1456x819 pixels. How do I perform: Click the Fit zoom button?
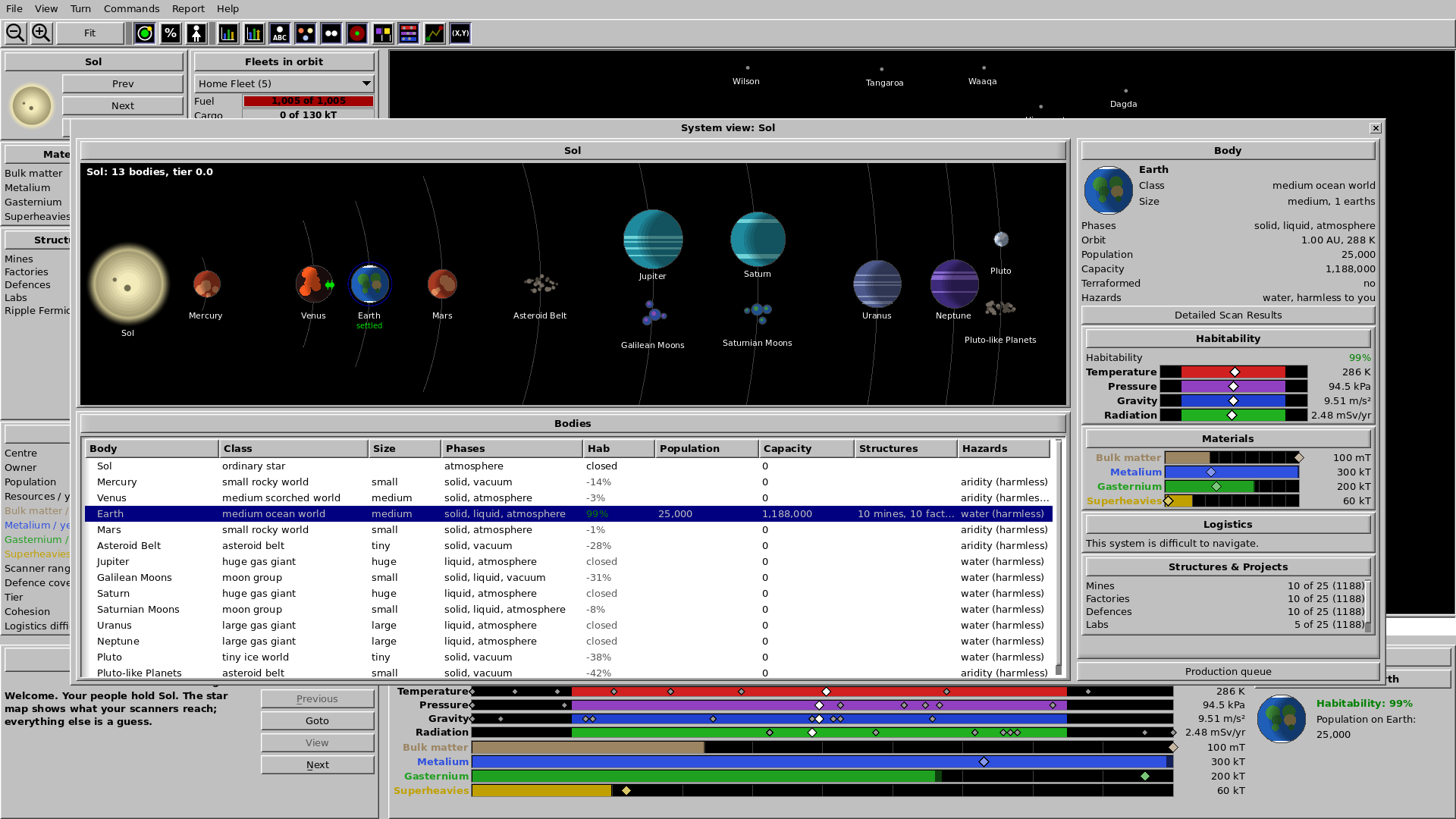click(x=90, y=33)
